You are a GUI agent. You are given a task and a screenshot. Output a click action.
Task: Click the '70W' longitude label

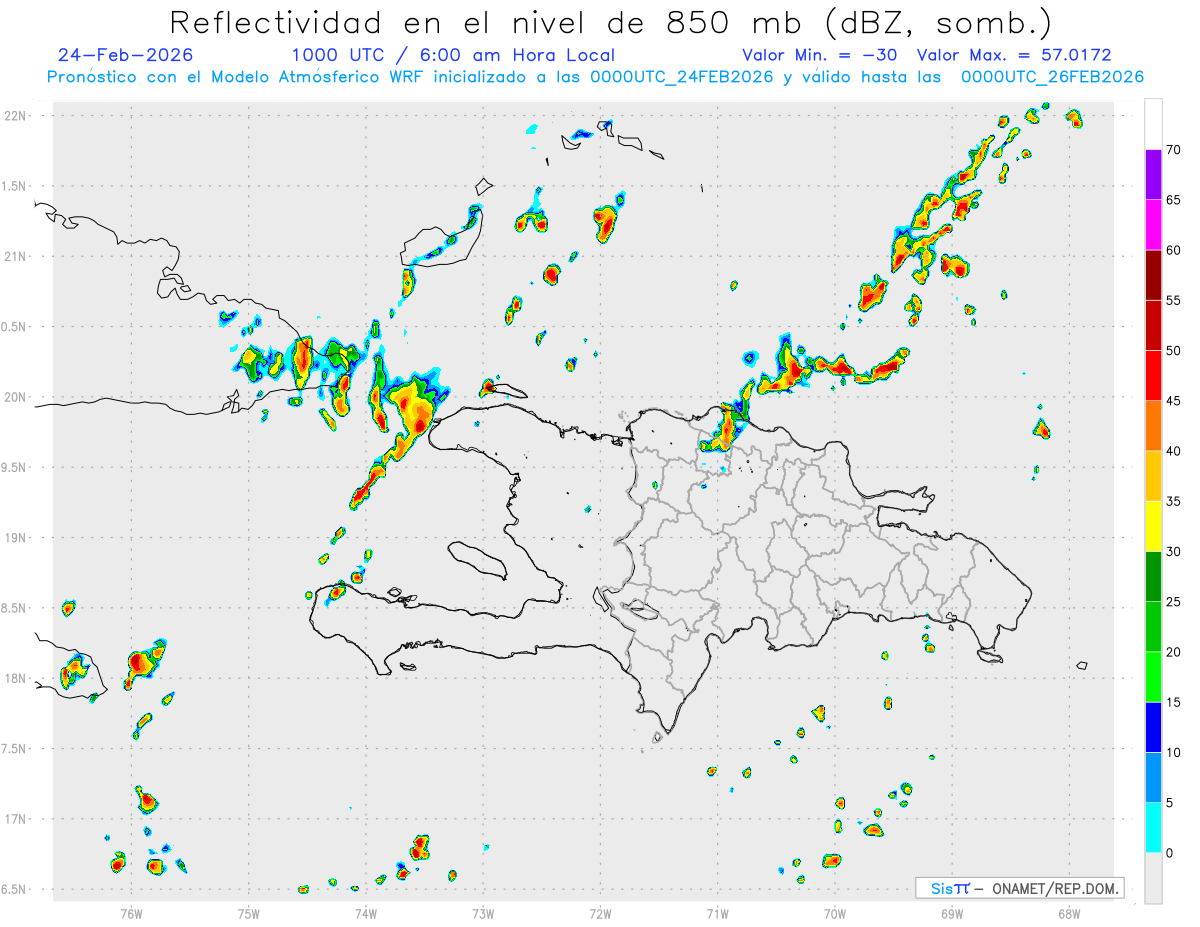[835, 914]
